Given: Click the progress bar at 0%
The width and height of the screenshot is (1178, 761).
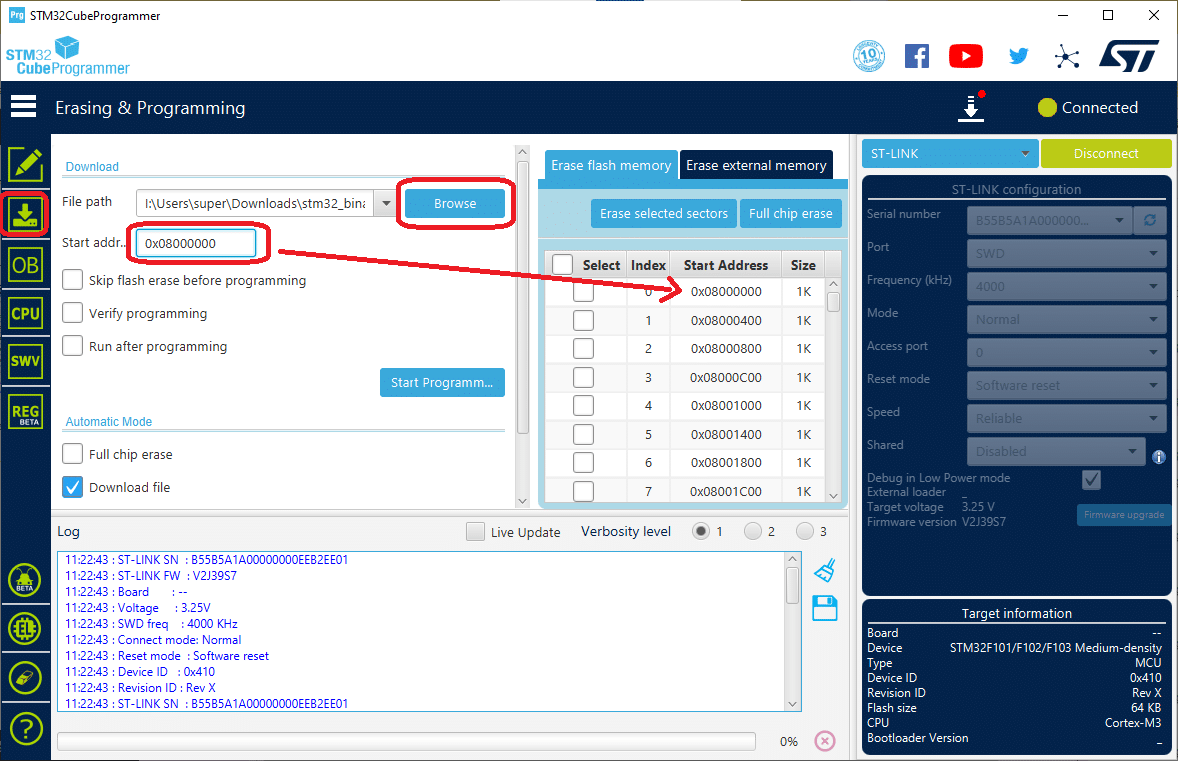Looking at the screenshot, I should pyautogui.click(x=406, y=741).
